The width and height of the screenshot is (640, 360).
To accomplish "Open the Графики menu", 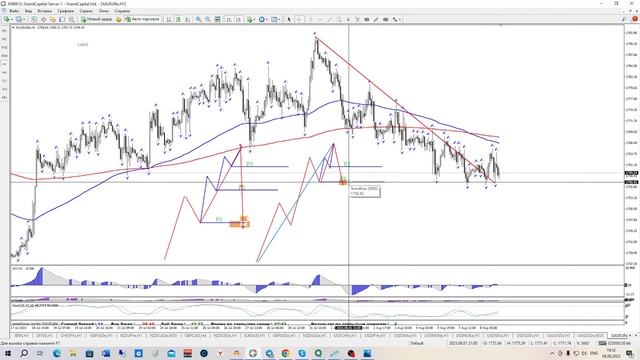I will point(65,11).
